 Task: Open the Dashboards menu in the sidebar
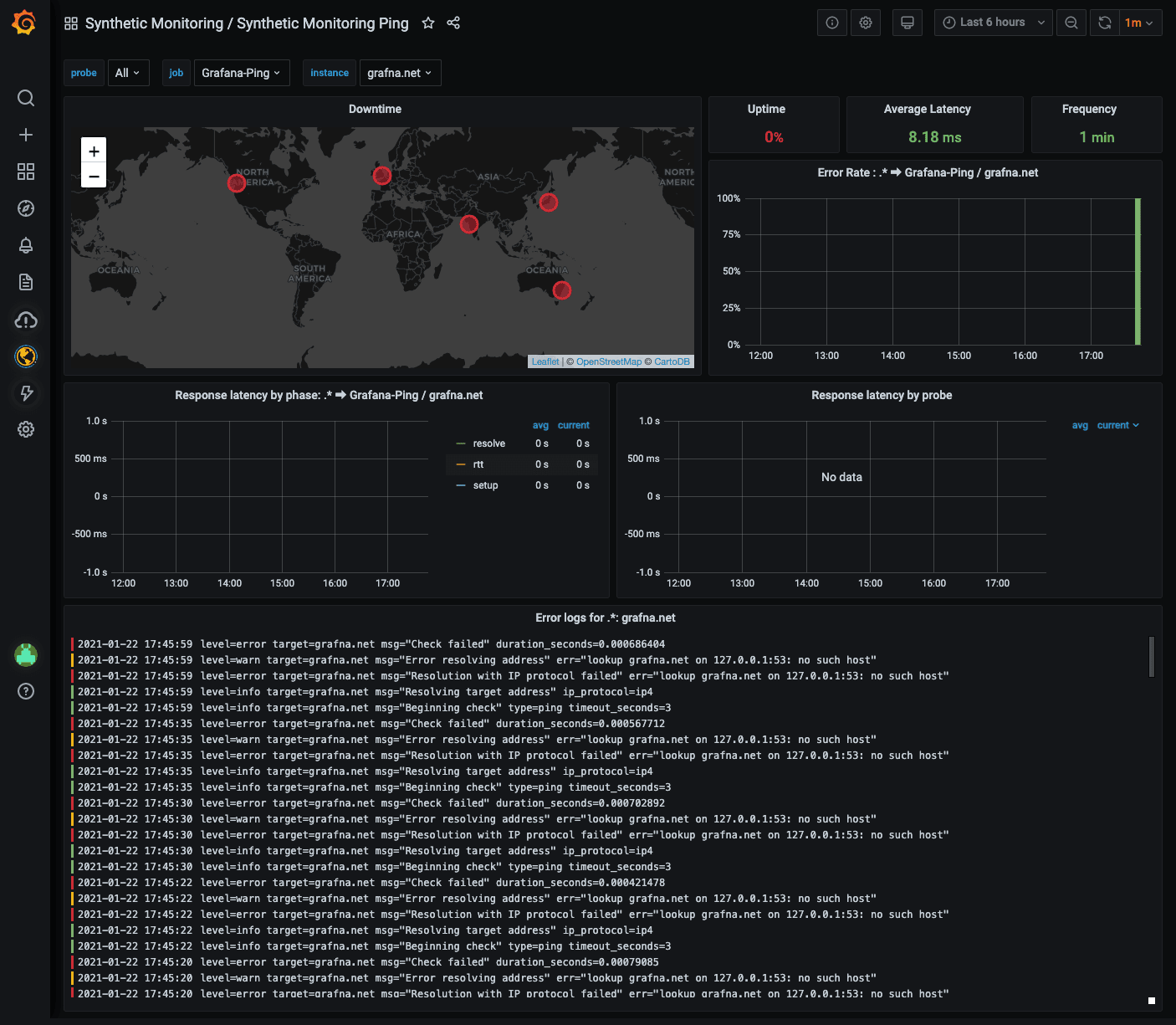click(x=25, y=172)
